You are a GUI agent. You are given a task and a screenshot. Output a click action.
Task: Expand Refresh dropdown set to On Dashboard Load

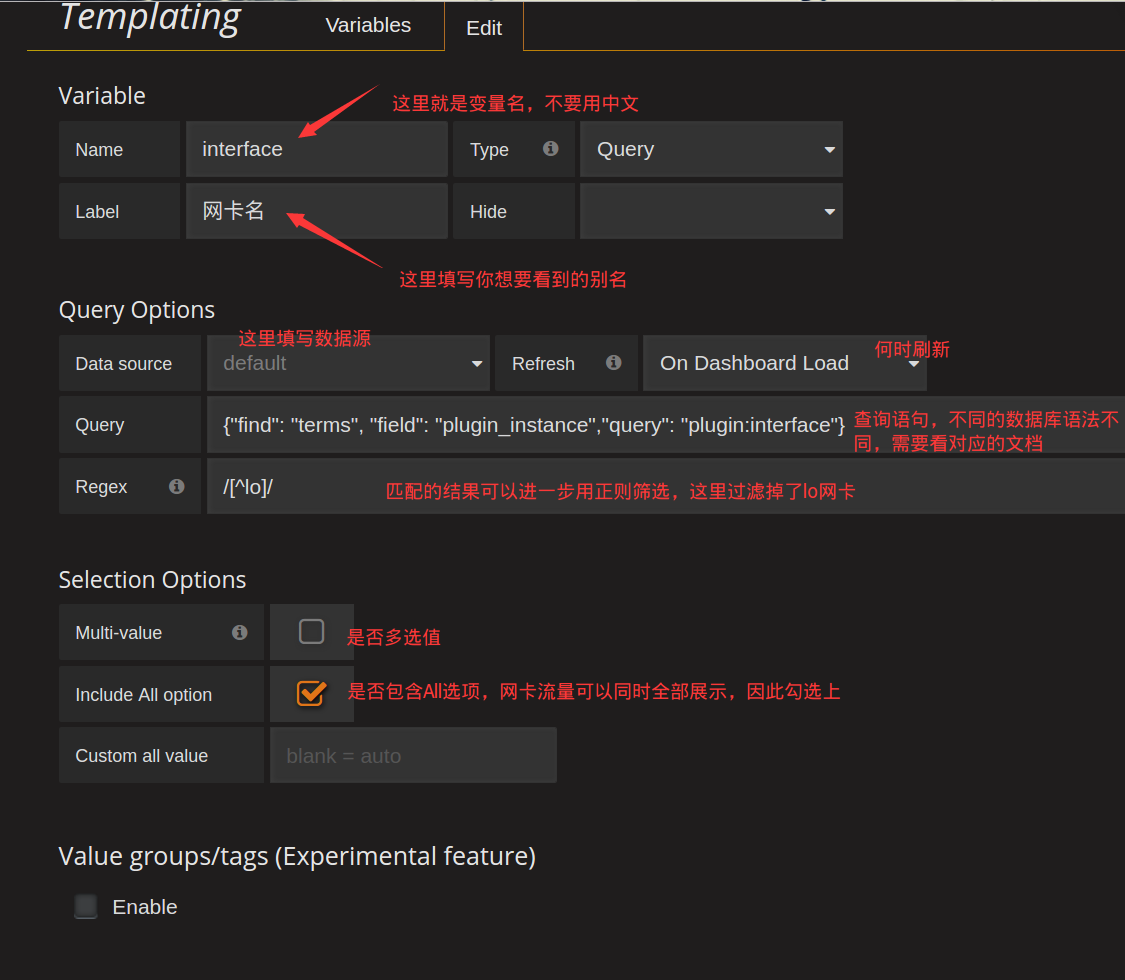click(784, 363)
